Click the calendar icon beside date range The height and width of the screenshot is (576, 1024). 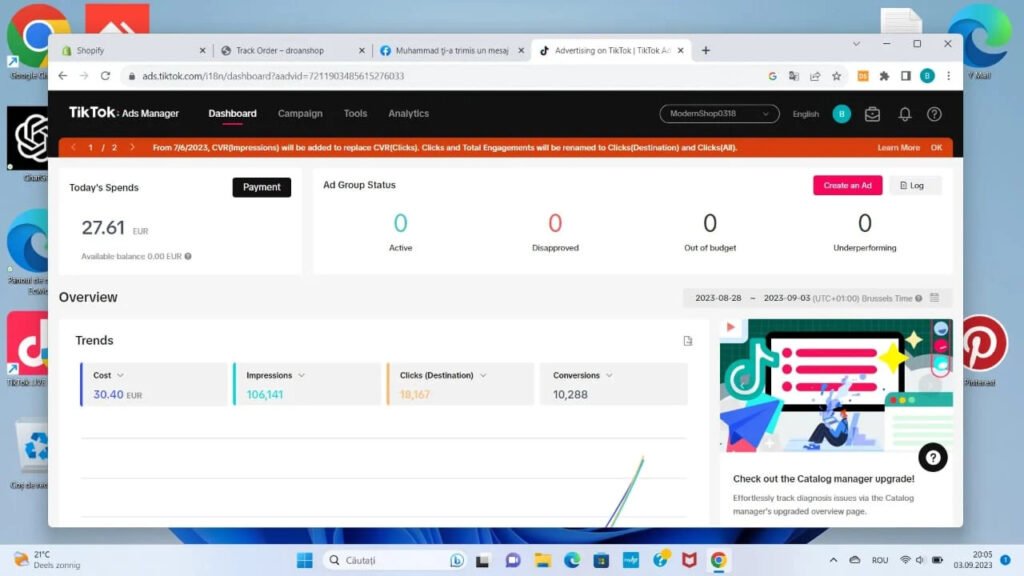[x=934, y=298]
